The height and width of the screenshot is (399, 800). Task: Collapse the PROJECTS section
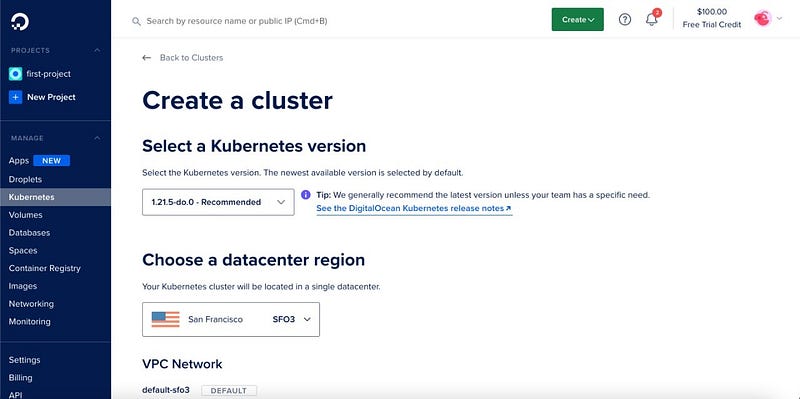click(x=97, y=51)
